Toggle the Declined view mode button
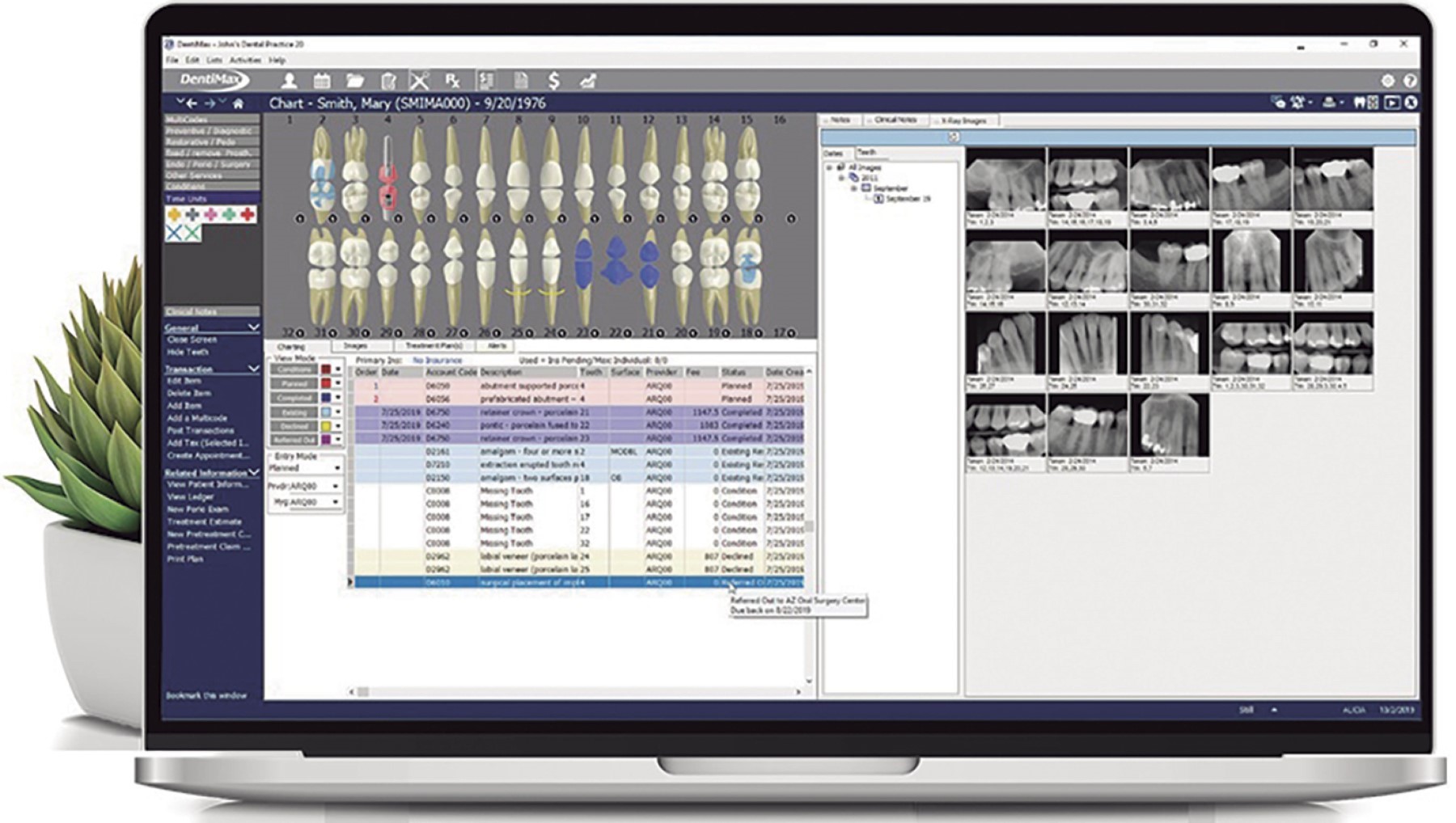The width and height of the screenshot is (1456, 823). [294, 426]
